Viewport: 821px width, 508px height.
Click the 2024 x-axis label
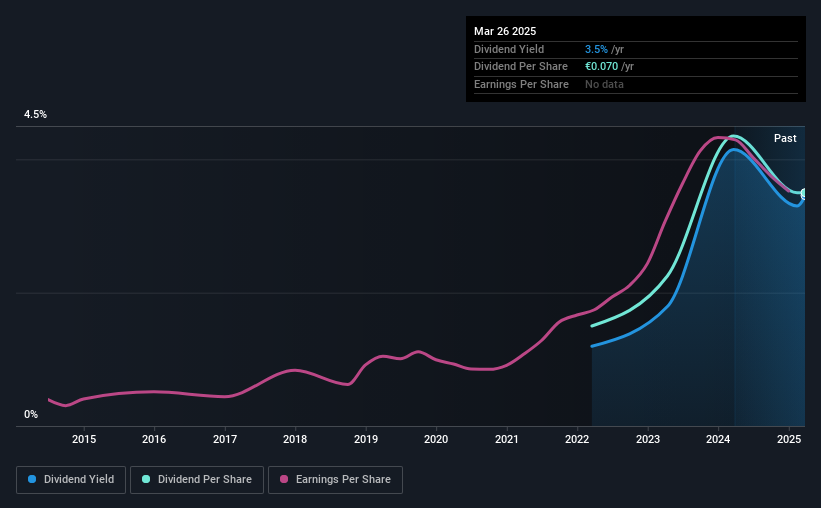click(718, 439)
